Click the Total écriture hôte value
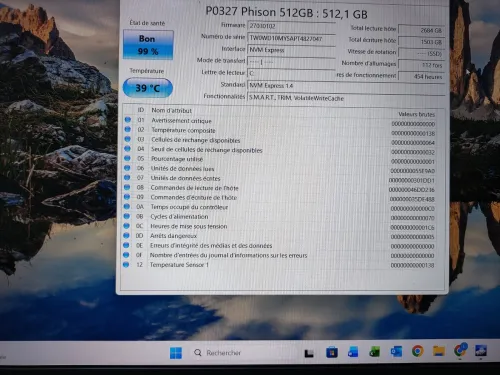 [421, 42]
